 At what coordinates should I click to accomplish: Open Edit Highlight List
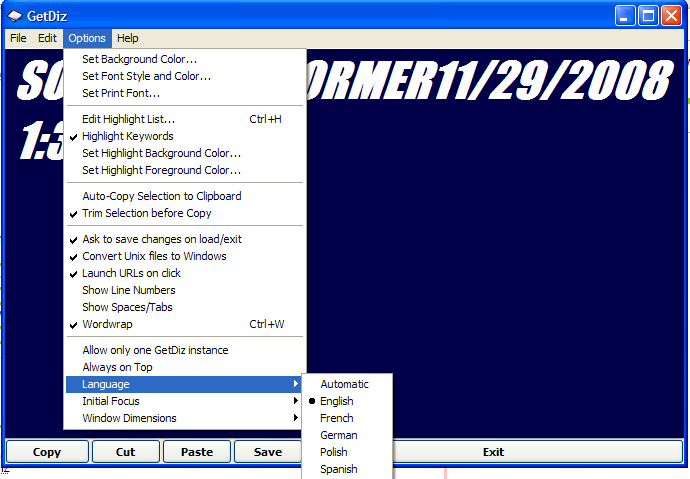coord(185,119)
